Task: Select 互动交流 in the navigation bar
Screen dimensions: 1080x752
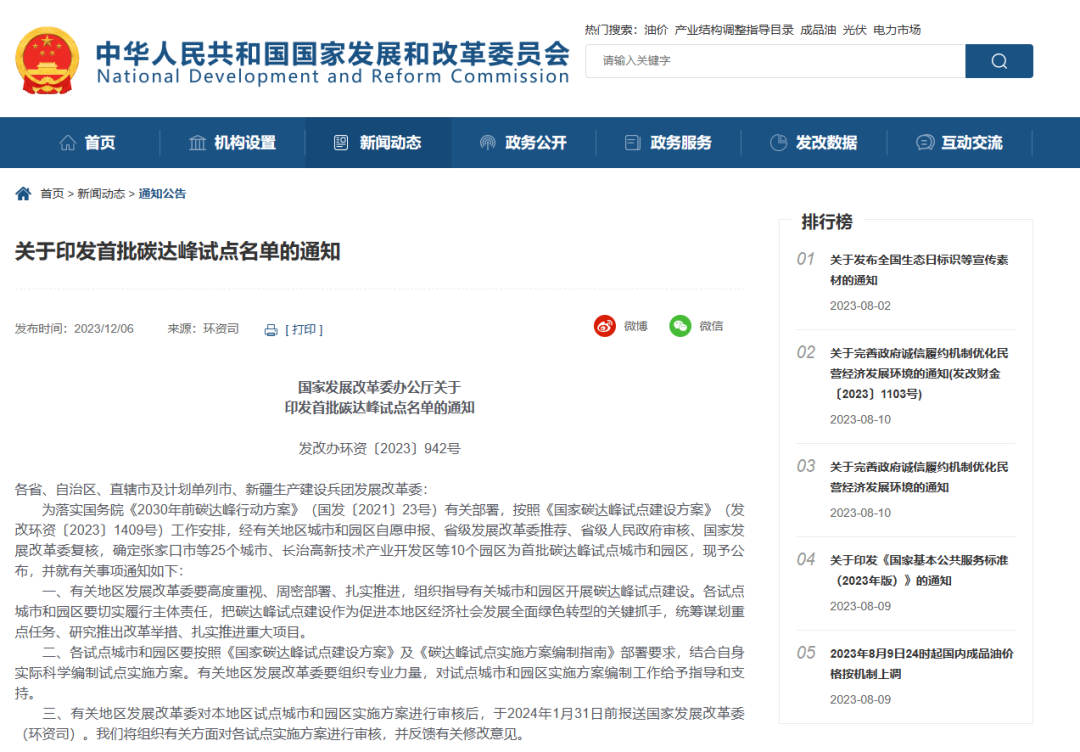Action: (x=959, y=143)
